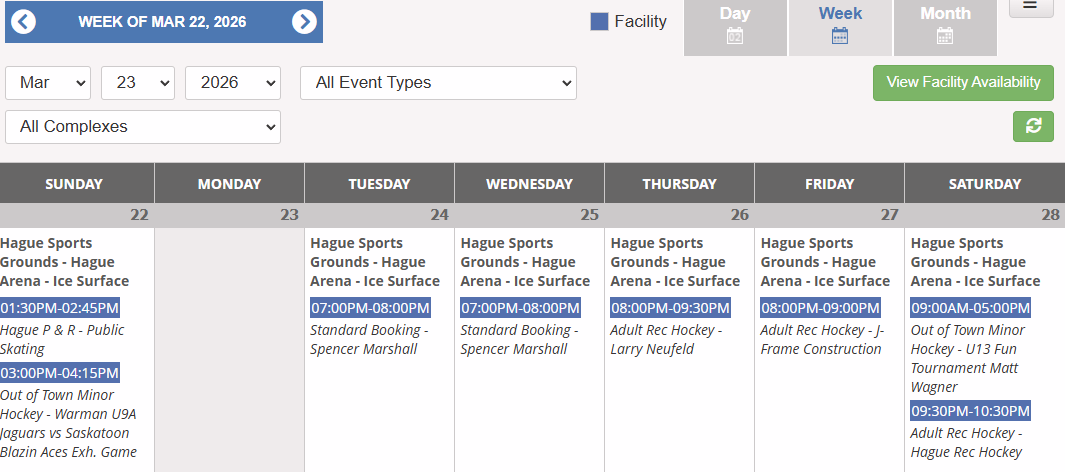Open Sunday 01:30PM-02:45PM Public Skating event

tap(60, 308)
